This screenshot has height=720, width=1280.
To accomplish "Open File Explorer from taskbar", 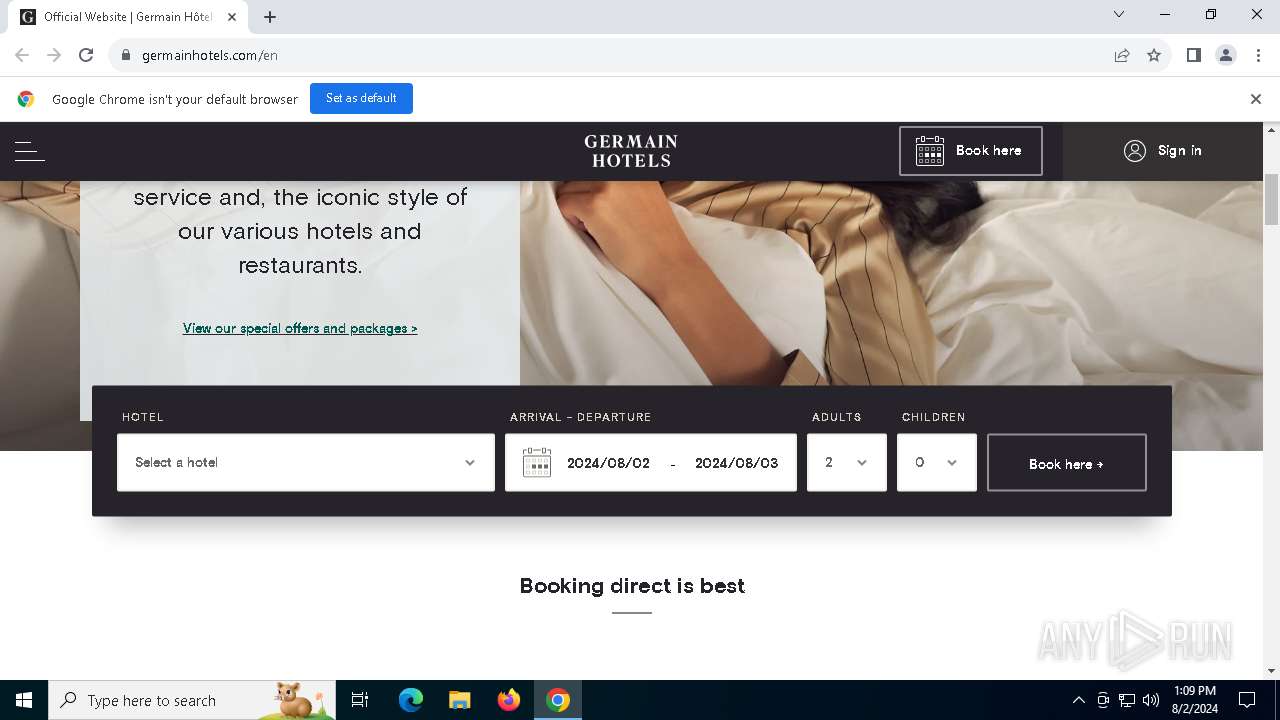I will [460, 700].
